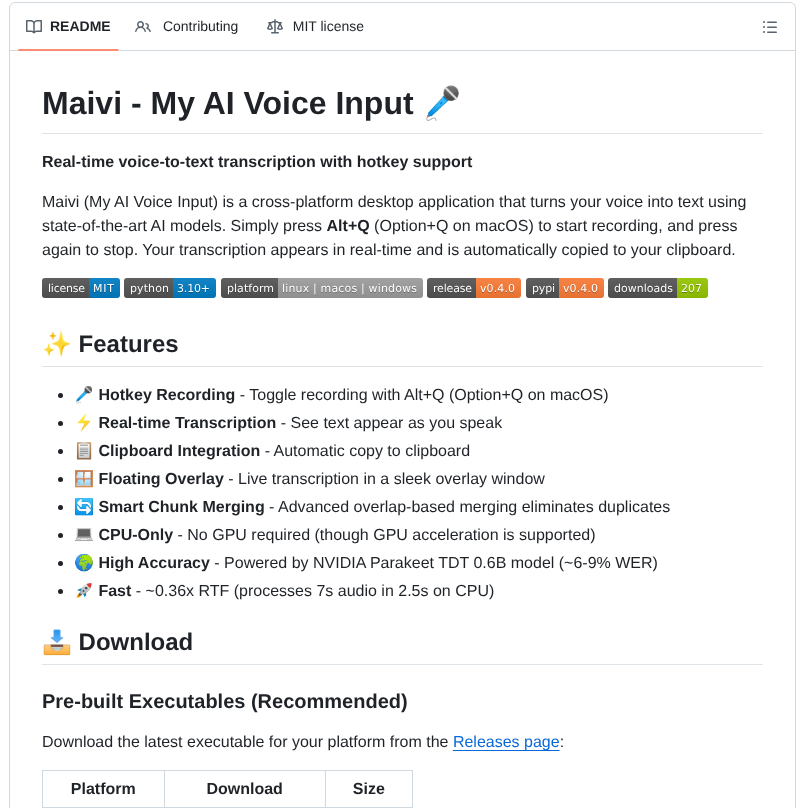Click the downloads 207 badge

click(658, 288)
